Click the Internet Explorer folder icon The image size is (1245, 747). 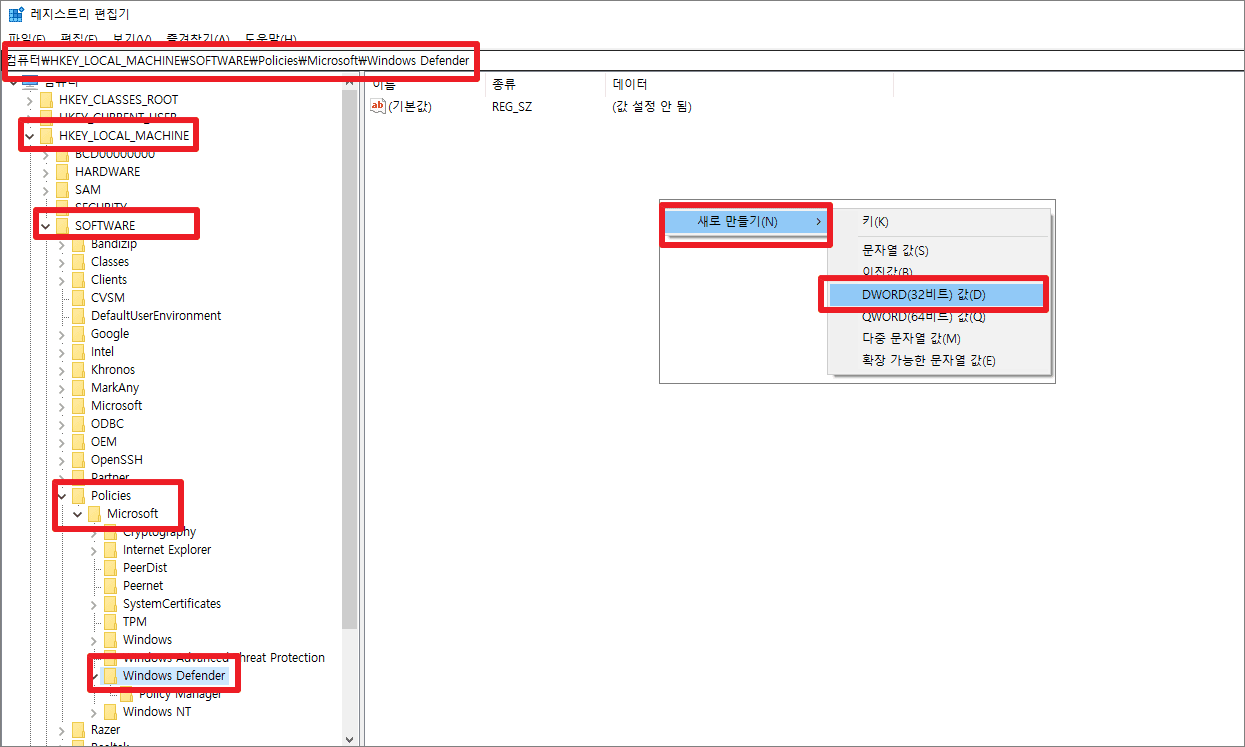click(x=111, y=550)
